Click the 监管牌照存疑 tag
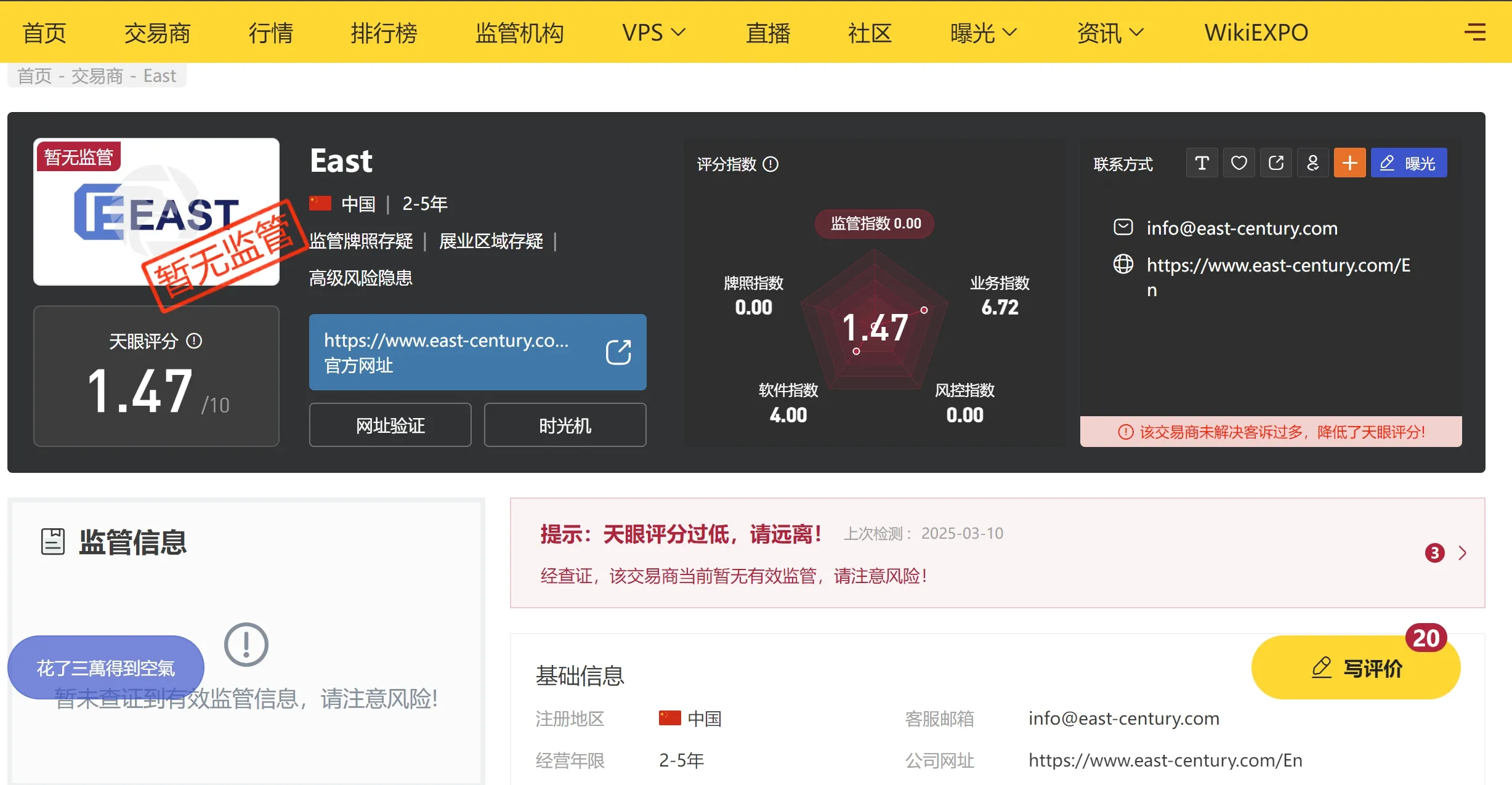The width and height of the screenshot is (1512, 785). (x=361, y=241)
